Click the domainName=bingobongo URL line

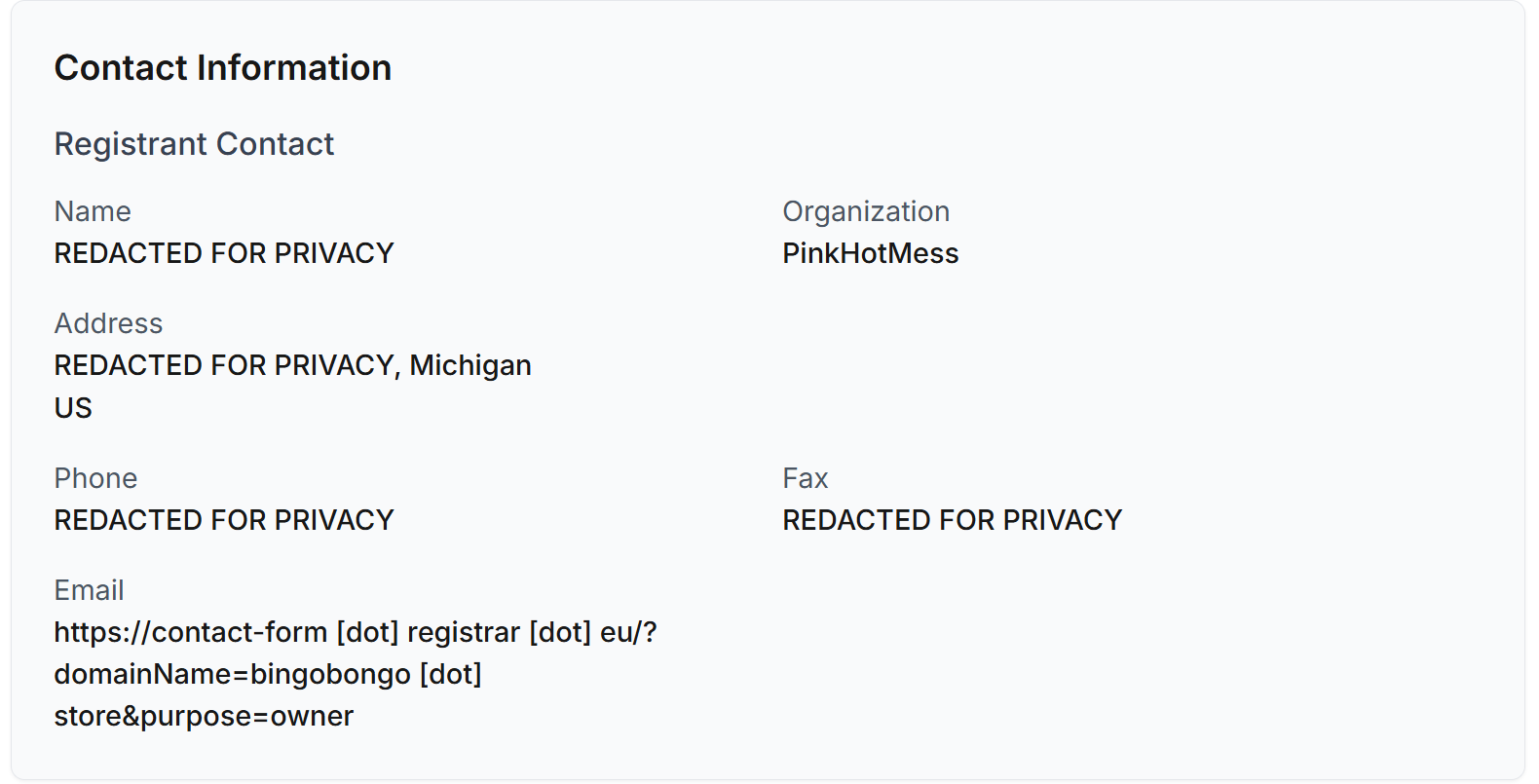tap(267, 674)
